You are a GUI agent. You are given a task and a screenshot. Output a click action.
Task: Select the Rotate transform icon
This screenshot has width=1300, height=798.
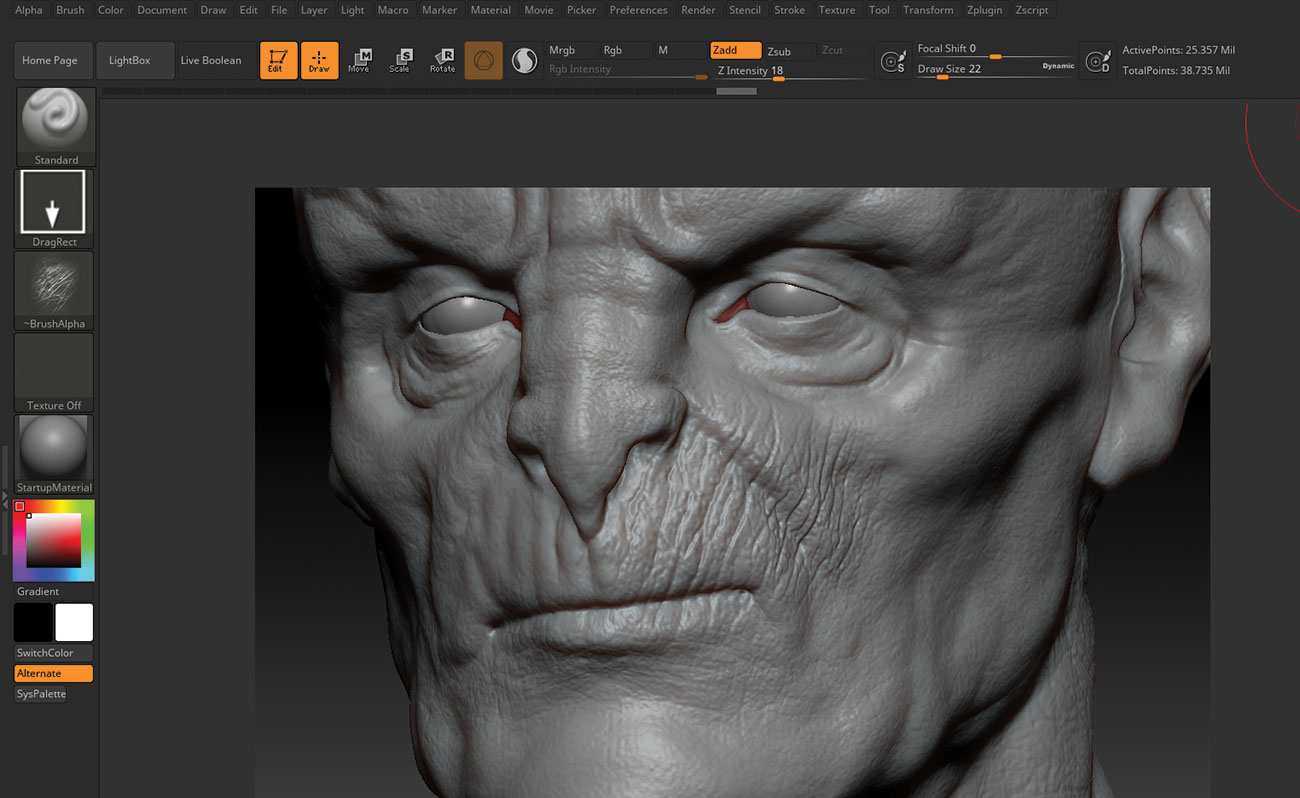tap(442, 60)
